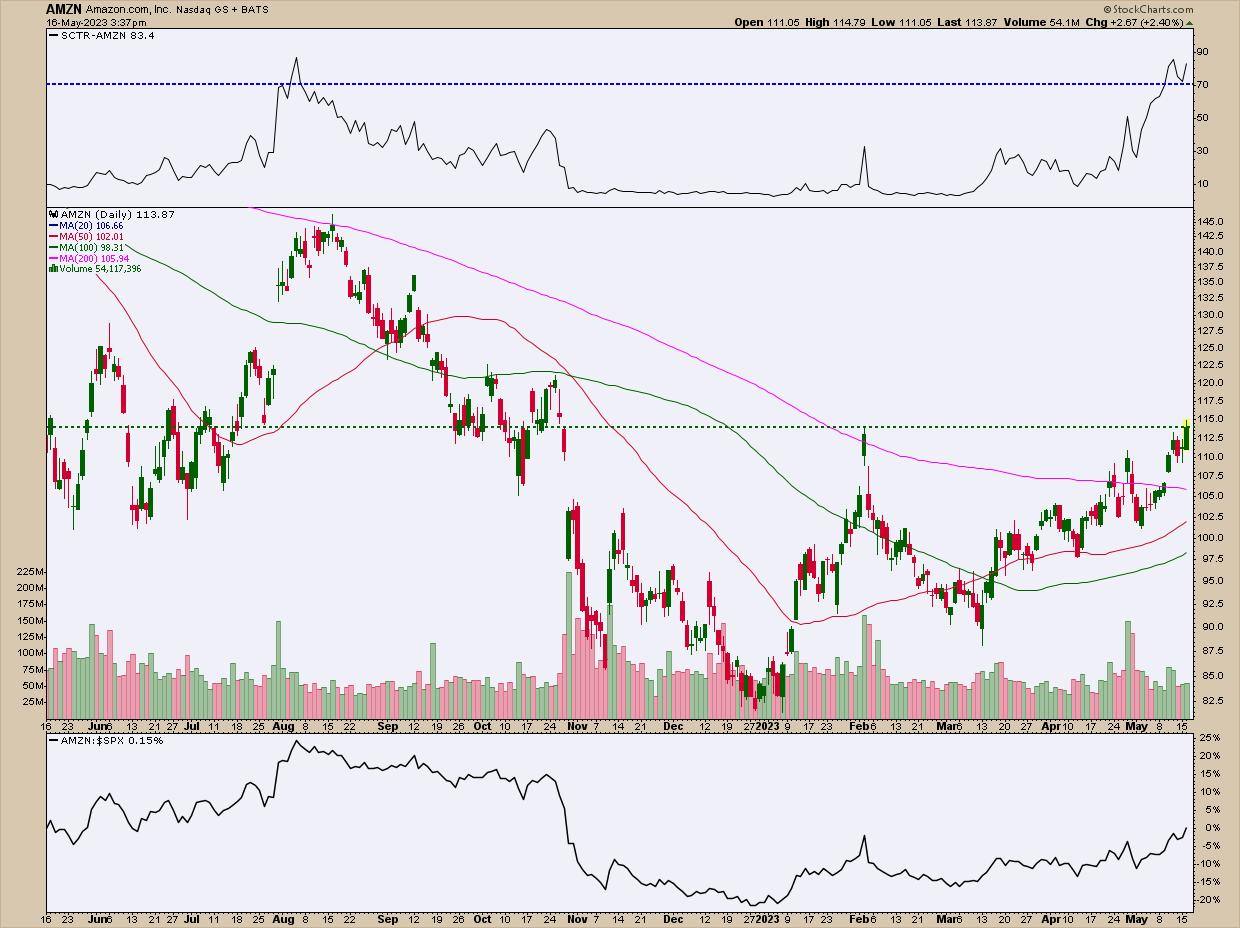The height and width of the screenshot is (928, 1240).
Task: Click Nov on the bottom date axis
Action: [x=577, y=917]
